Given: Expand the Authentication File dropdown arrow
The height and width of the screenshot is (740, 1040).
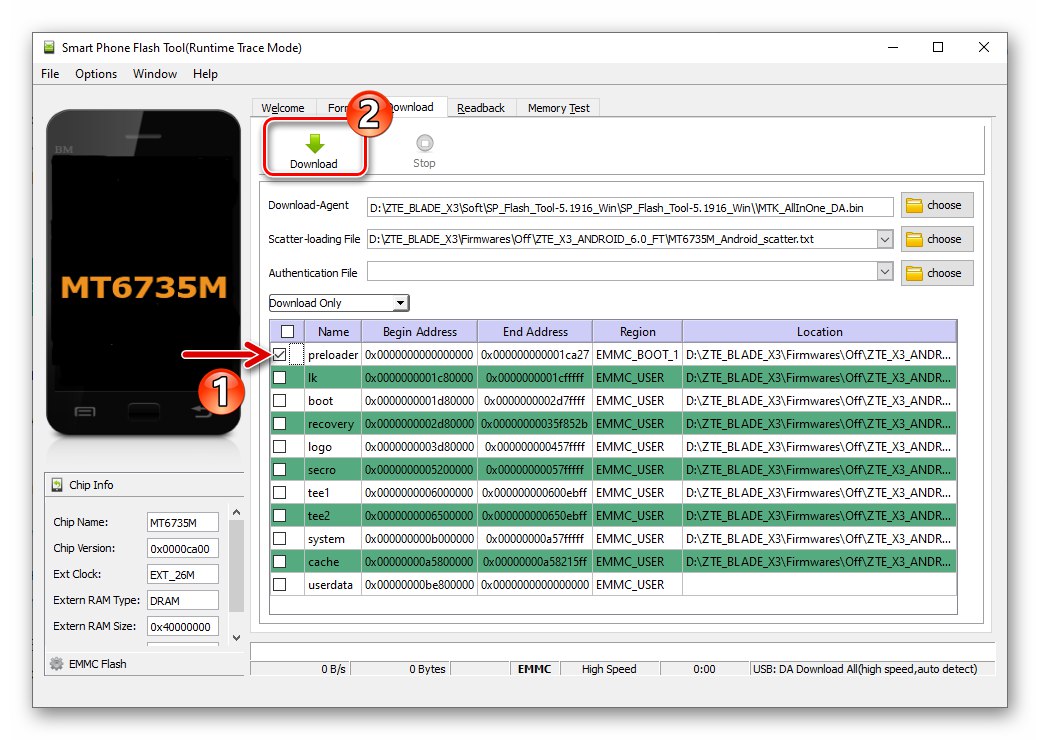Looking at the screenshot, I should pos(885,271).
